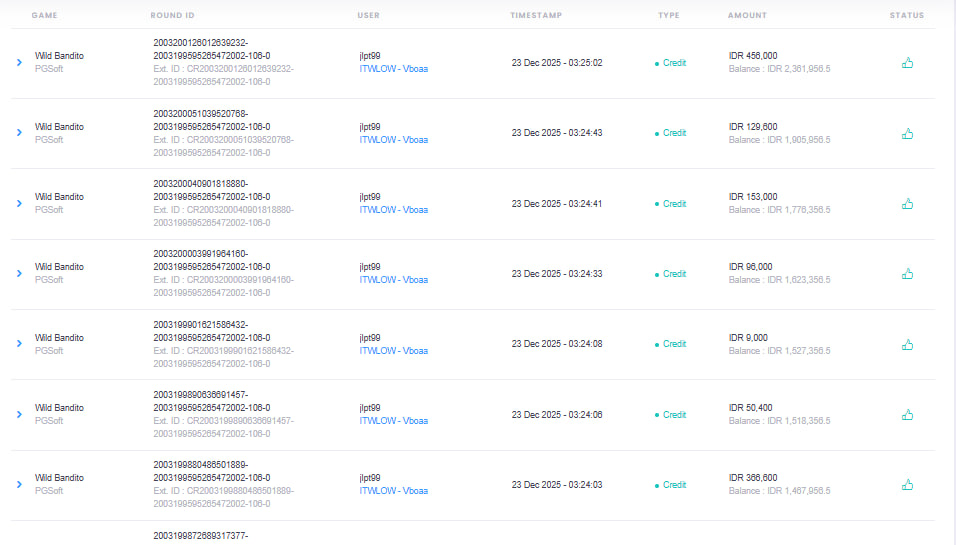This screenshot has height=545, width=956.
Task: Open ITWLOW - Vboaa link in 03:24:03 row
Action: (393, 491)
